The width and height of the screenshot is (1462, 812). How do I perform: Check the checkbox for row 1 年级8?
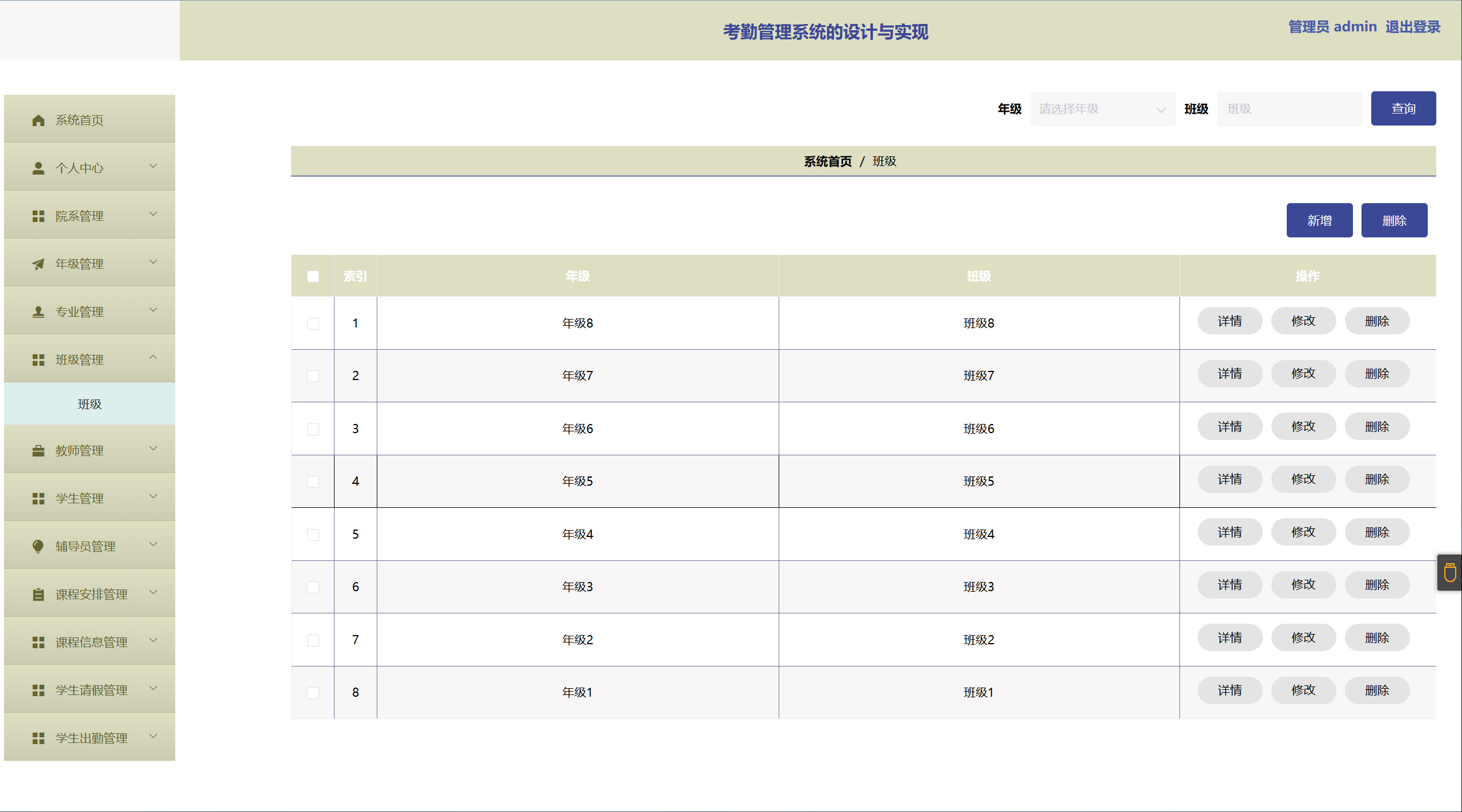pyautogui.click(x=313, y=324)
